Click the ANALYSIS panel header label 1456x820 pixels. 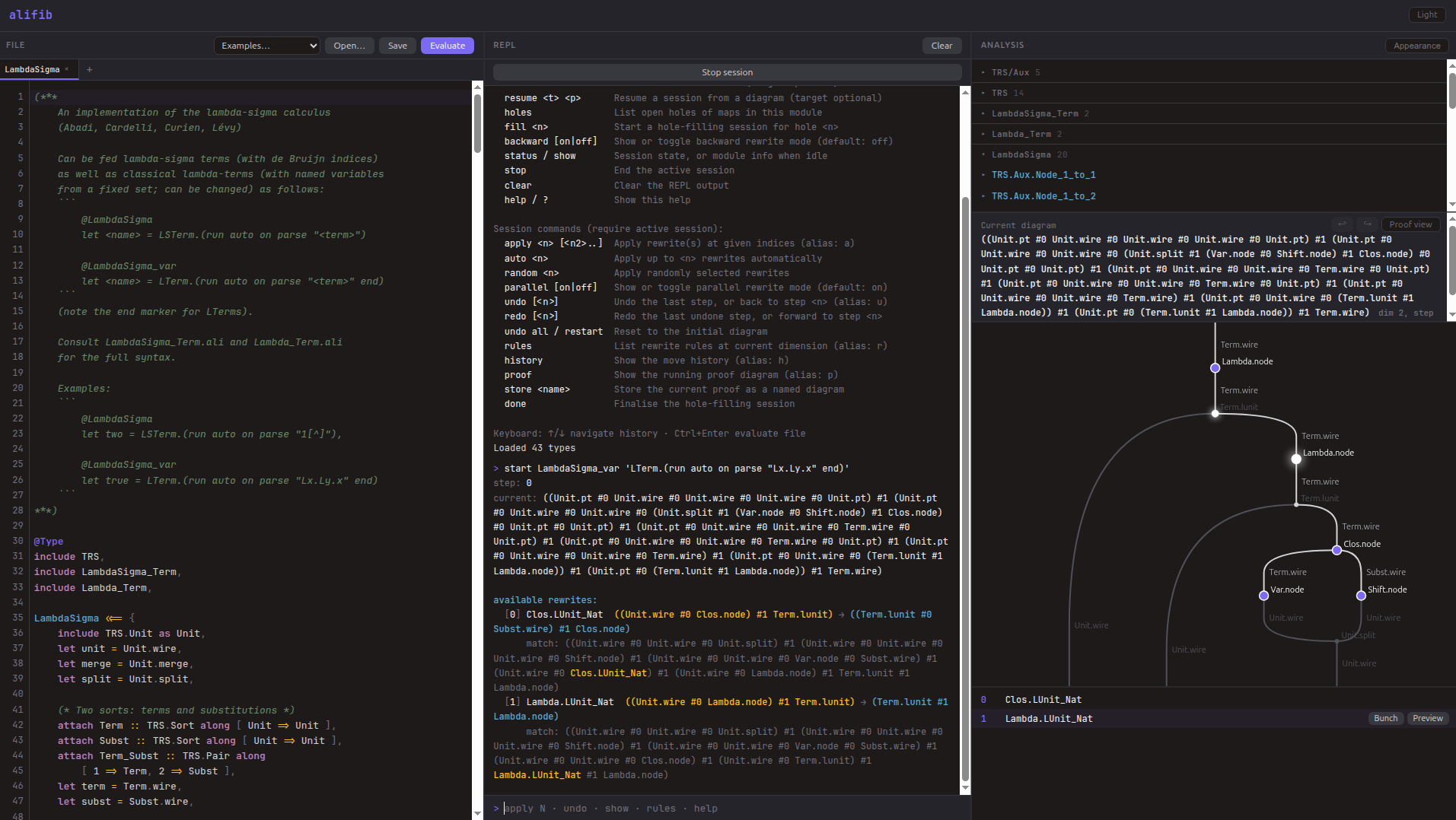[x=1002, y=46]
